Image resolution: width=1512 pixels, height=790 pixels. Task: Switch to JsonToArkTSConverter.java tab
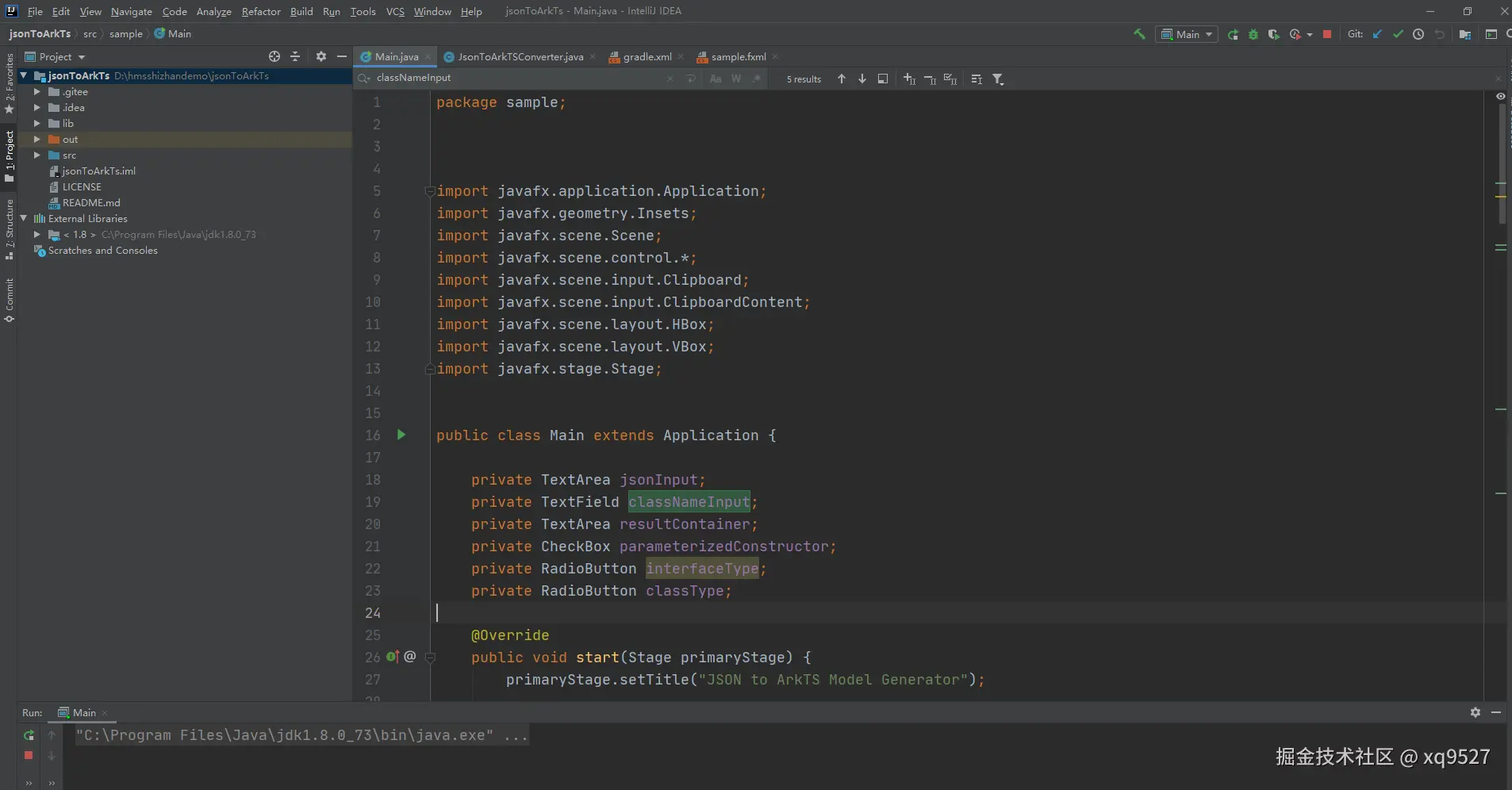[520, 57]
